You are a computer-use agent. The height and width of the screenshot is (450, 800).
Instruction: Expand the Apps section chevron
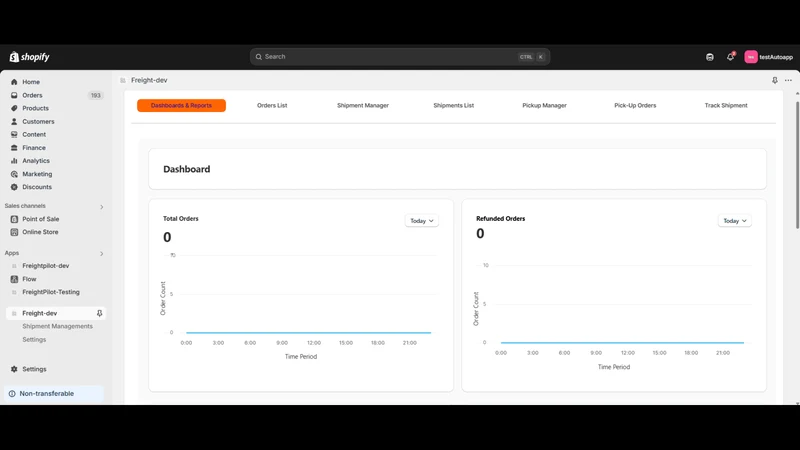(102, 254)
